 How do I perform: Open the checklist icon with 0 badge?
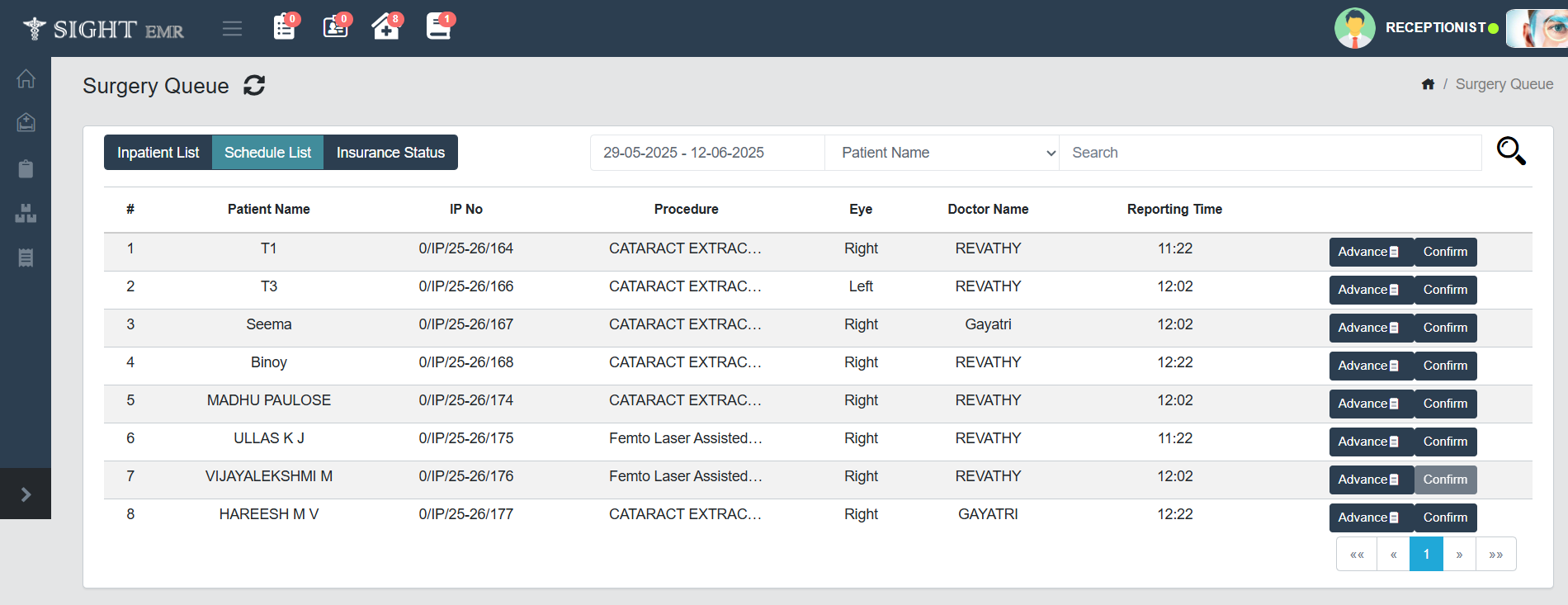284,27
